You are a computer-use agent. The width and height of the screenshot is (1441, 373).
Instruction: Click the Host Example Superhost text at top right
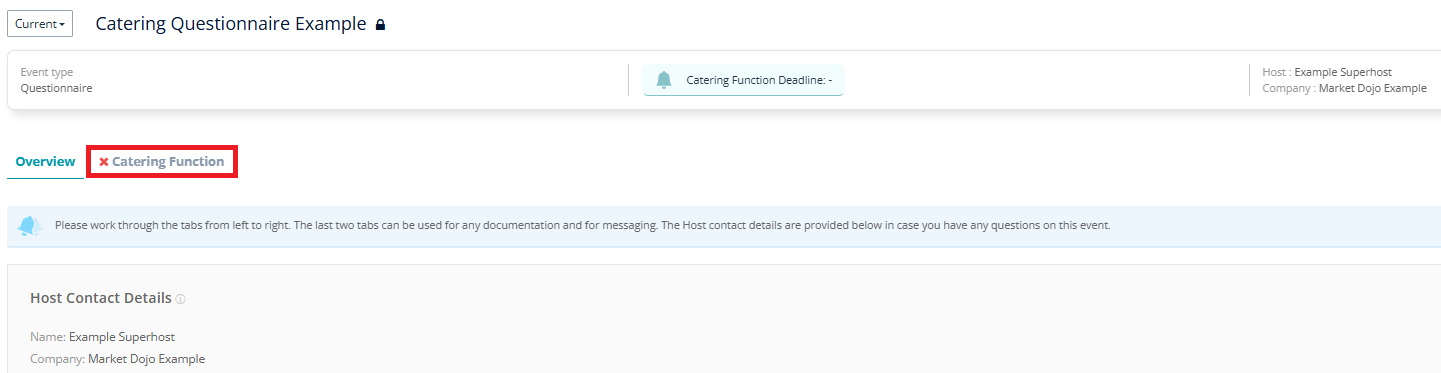tap(1327, 72)
